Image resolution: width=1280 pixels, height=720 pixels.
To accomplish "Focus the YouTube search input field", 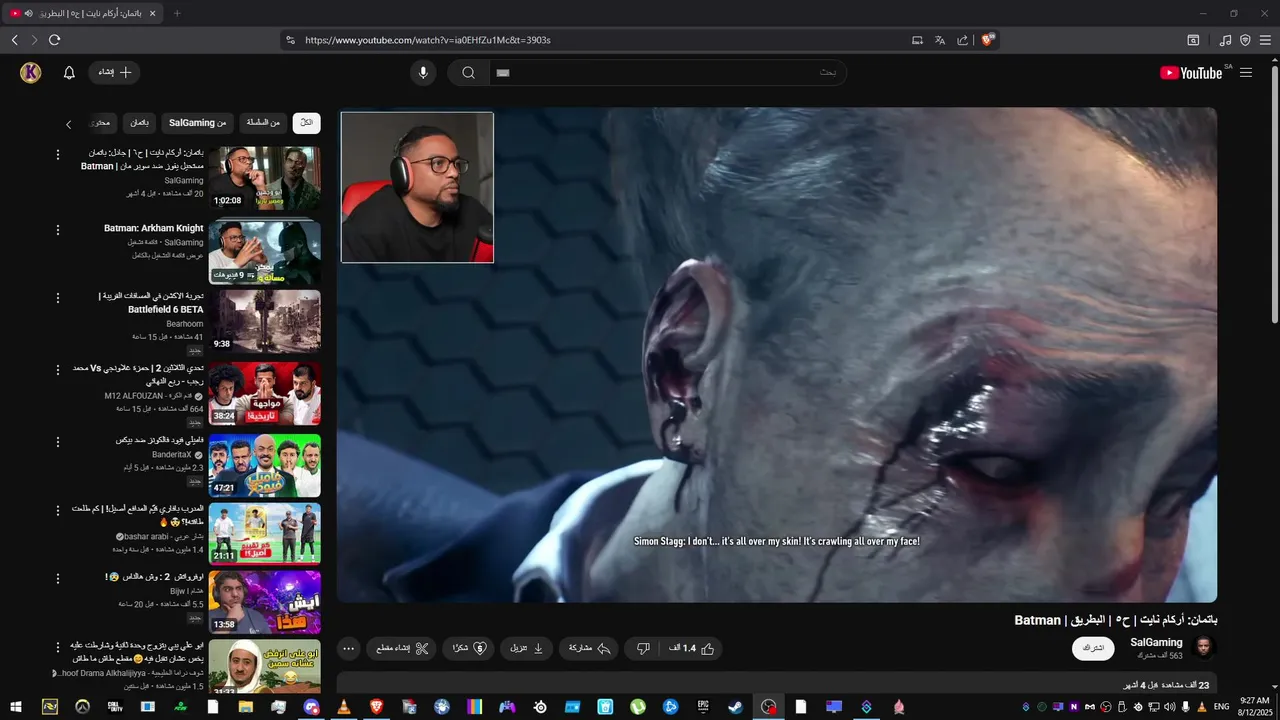I will click(667, 72).
